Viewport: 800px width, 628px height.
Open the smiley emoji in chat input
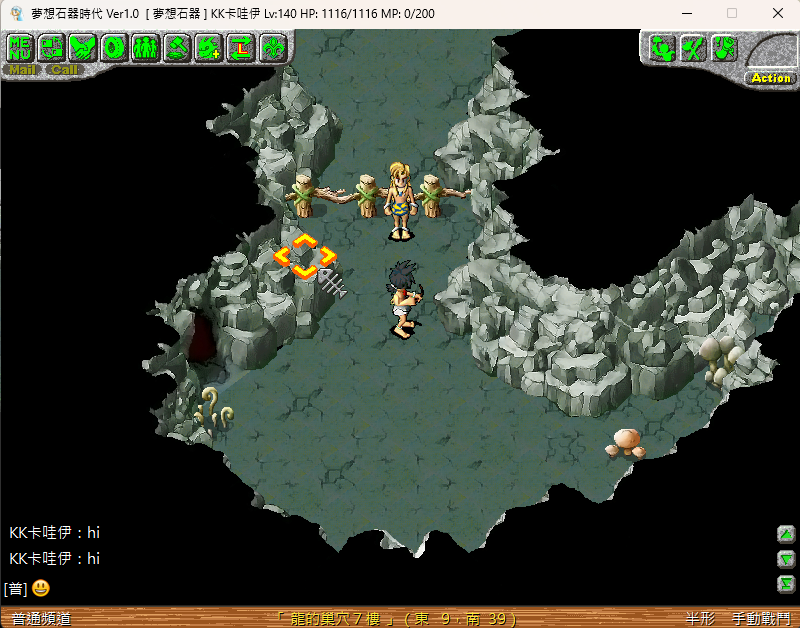[x=41, y=588]
